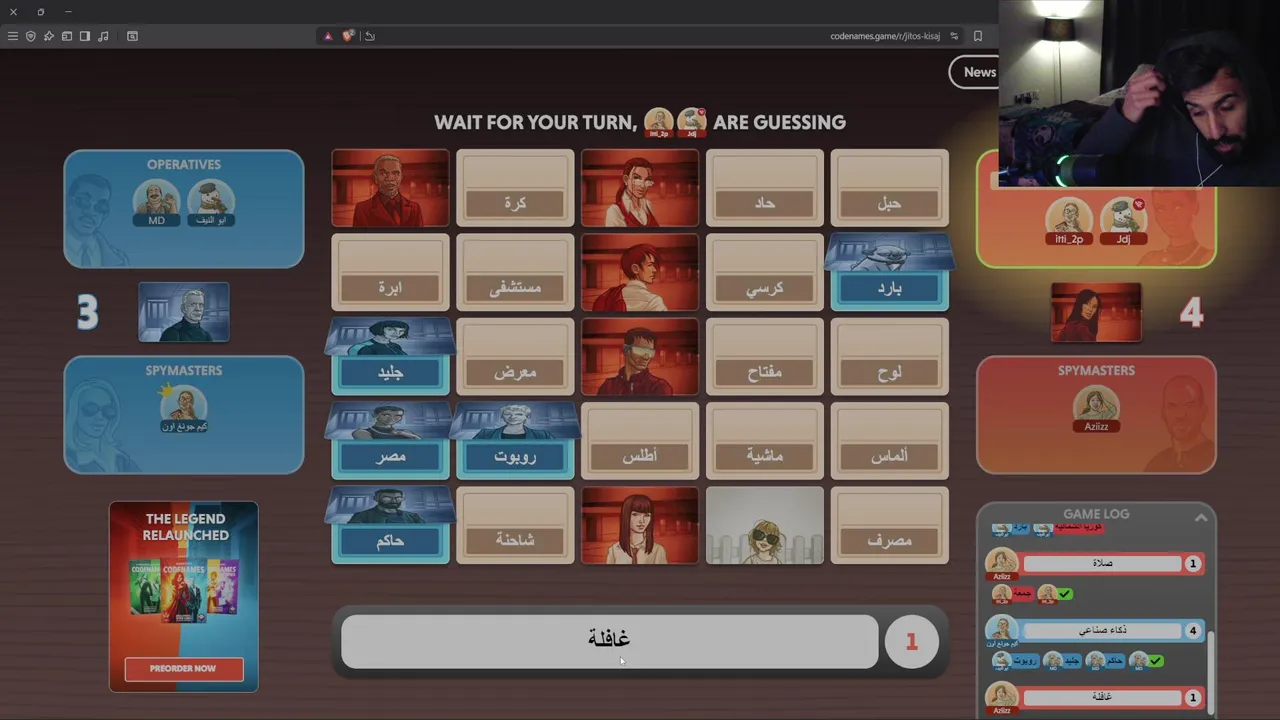
Task: Select the word card مصرف
Action: click(890, 526)
